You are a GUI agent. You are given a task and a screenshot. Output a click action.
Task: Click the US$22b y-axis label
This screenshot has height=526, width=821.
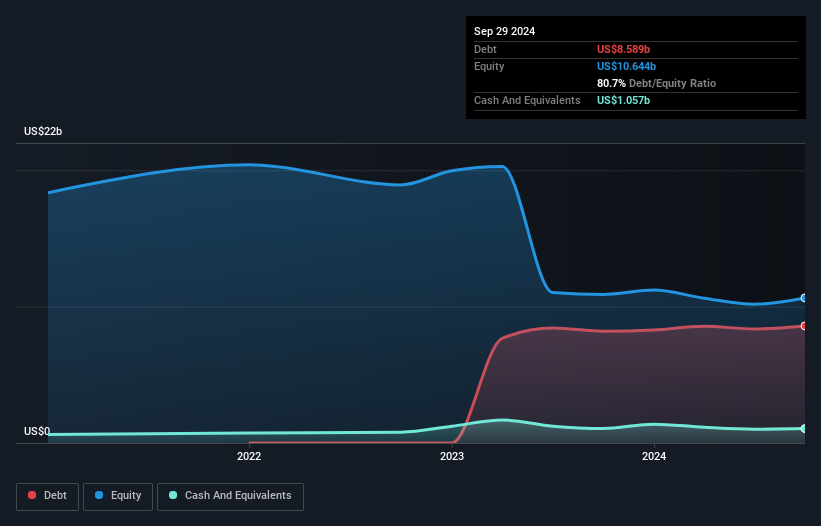[43, 131]
